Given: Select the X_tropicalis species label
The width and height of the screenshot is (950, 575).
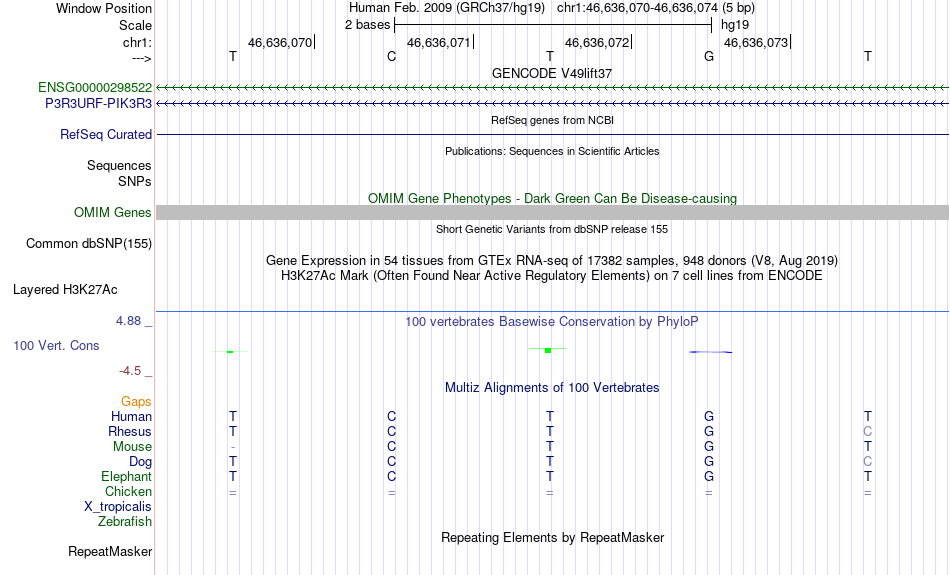Looking at the screenshot, I should coord(118,507).
